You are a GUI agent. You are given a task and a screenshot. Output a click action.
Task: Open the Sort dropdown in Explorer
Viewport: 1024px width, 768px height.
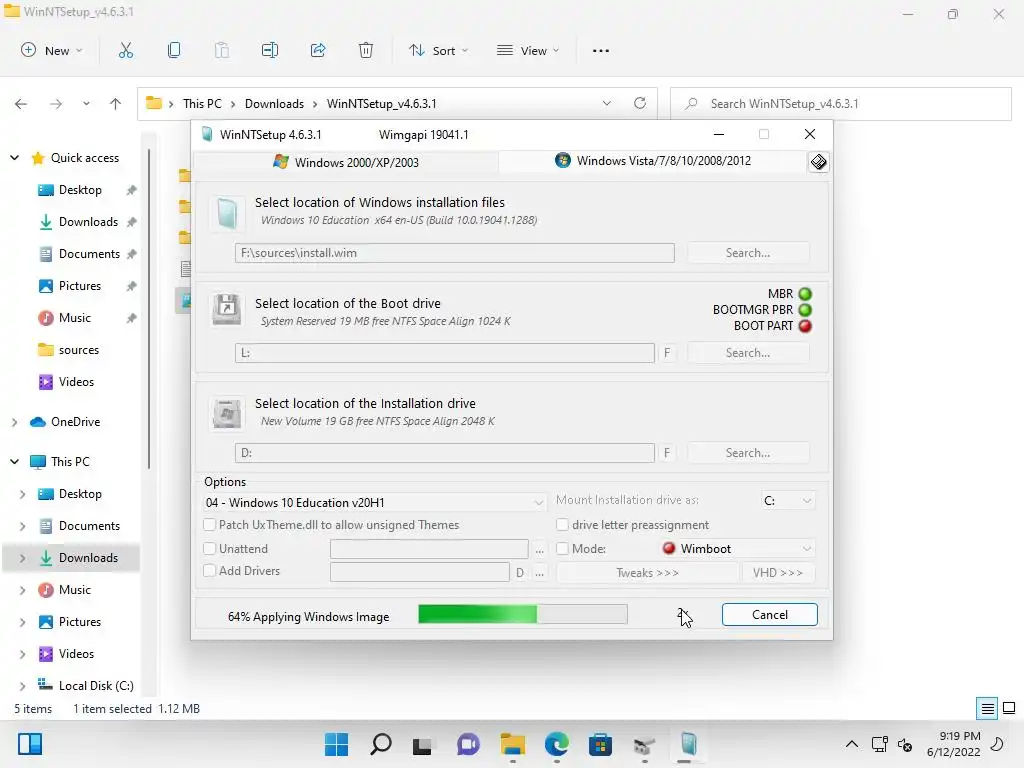(438, 50)
